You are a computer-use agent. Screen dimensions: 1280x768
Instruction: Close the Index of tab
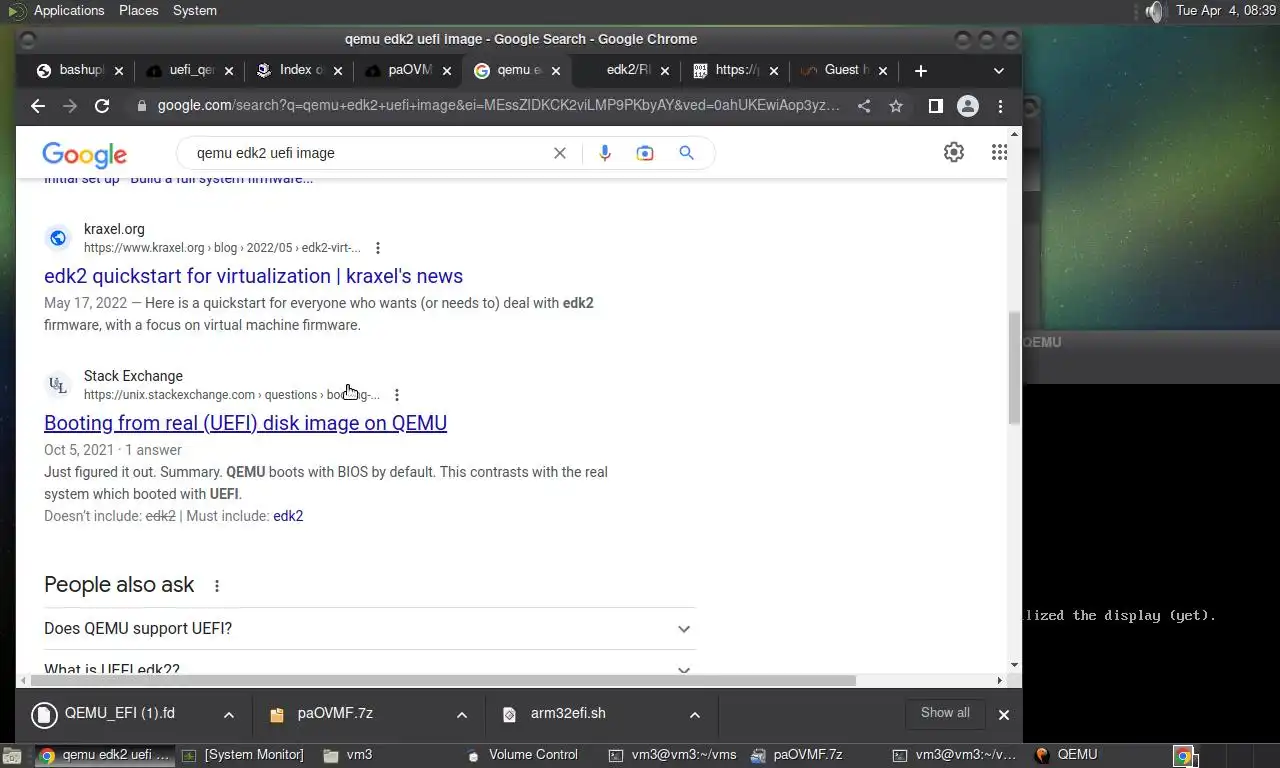point(338,71)
